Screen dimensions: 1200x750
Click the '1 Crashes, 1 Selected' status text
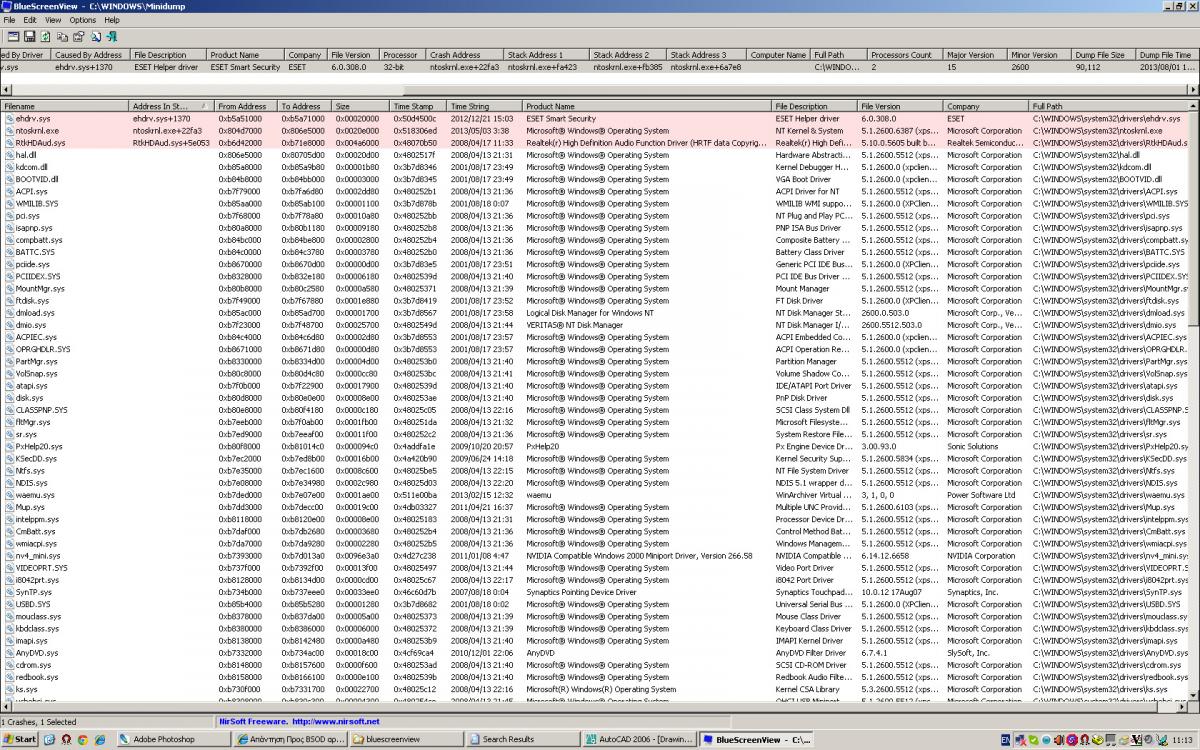[39, 721]
